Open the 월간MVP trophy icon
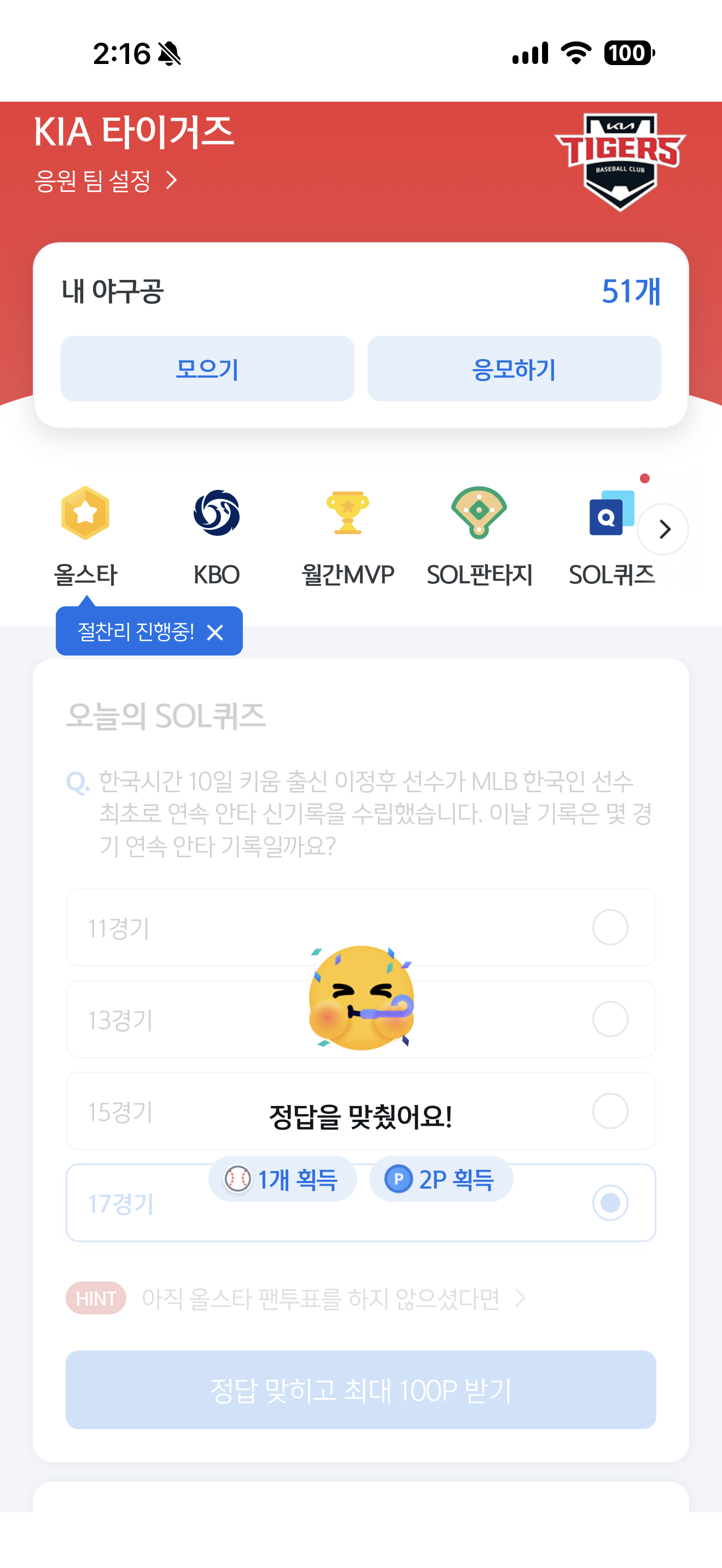This screenshot has height=1568, width=722. pos(348,512)
